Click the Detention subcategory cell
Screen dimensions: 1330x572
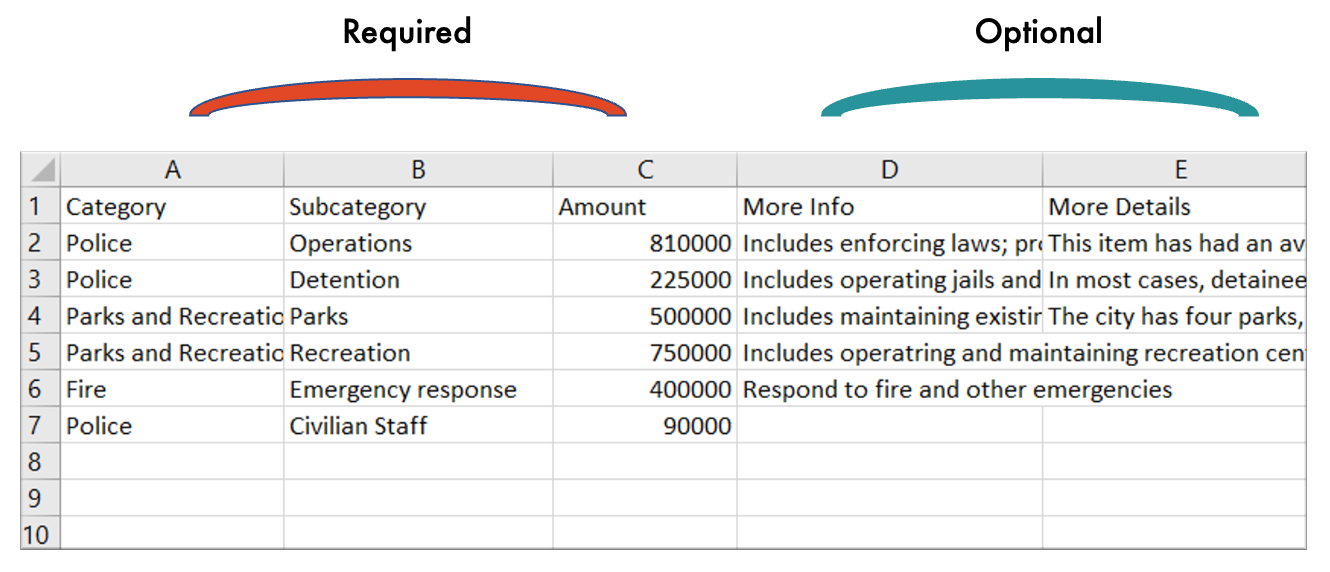point(418,280)
